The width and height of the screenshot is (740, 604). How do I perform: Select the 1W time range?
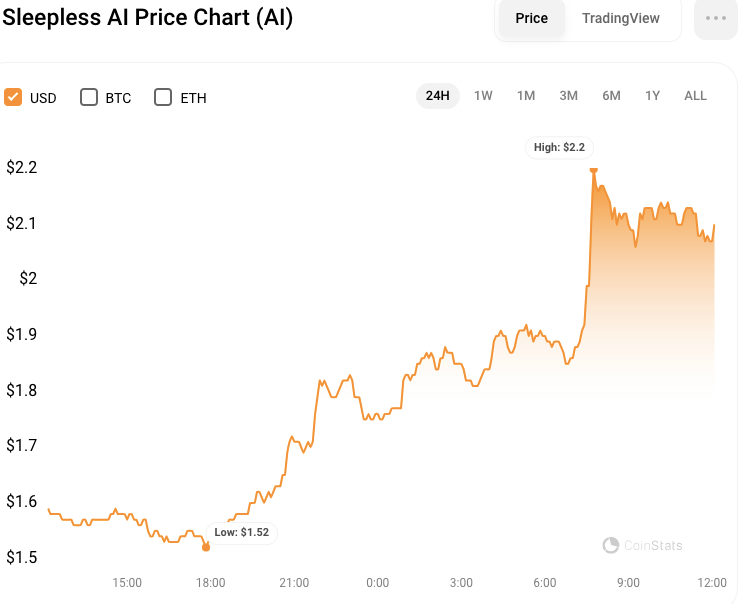pyautogui.click(x=483, y=96)
